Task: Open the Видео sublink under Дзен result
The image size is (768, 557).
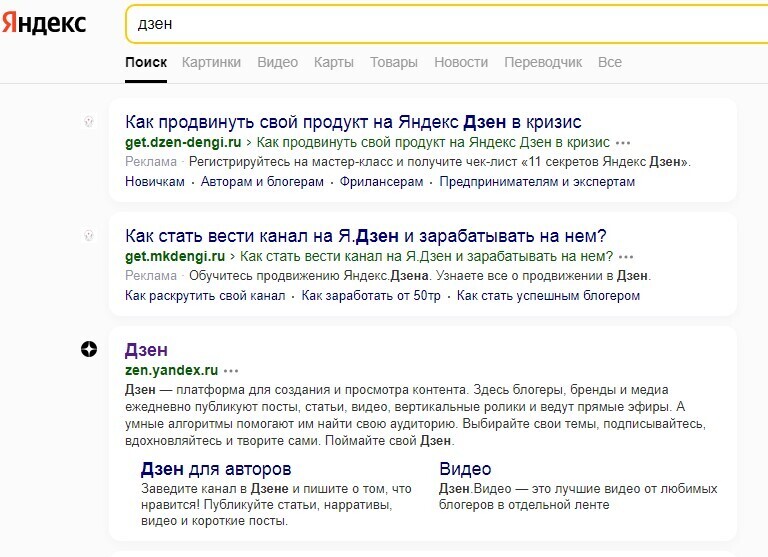Action: 465,469
